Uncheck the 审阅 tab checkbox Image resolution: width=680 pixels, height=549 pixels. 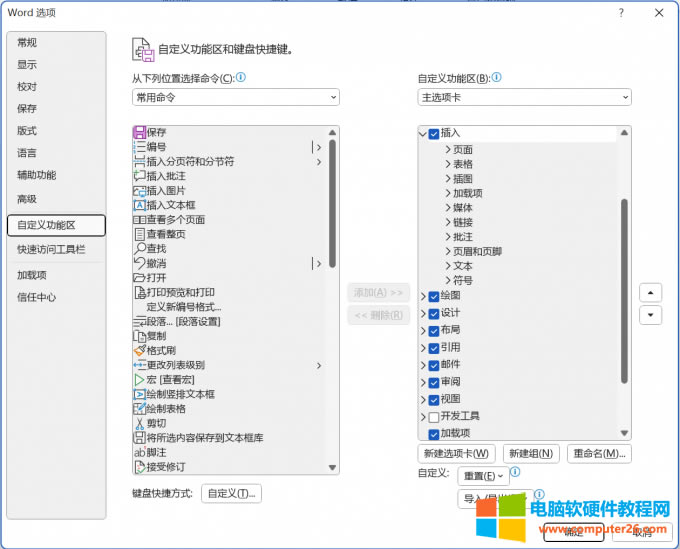434,382
